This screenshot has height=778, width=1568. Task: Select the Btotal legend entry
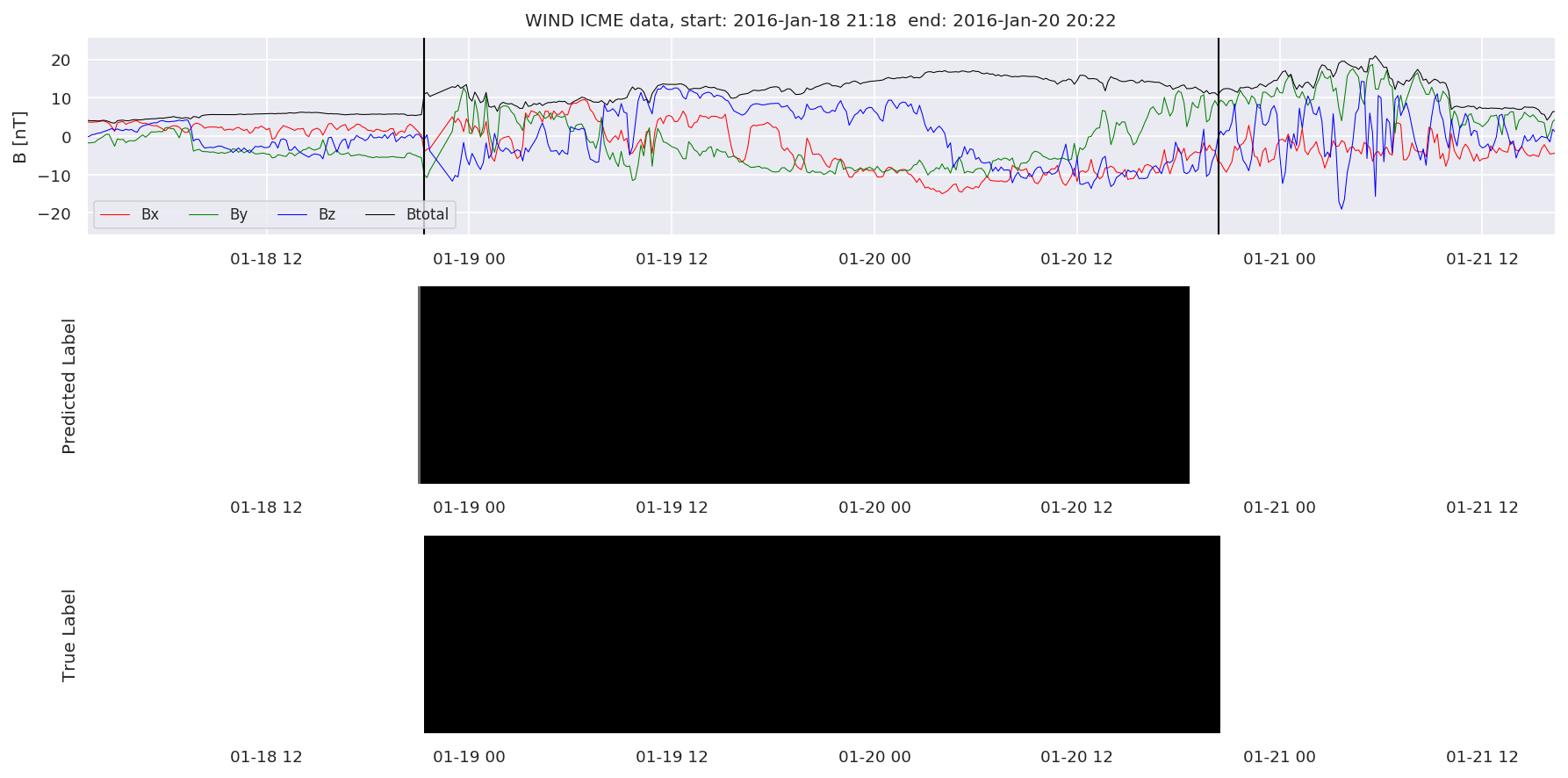coord(406,214)
